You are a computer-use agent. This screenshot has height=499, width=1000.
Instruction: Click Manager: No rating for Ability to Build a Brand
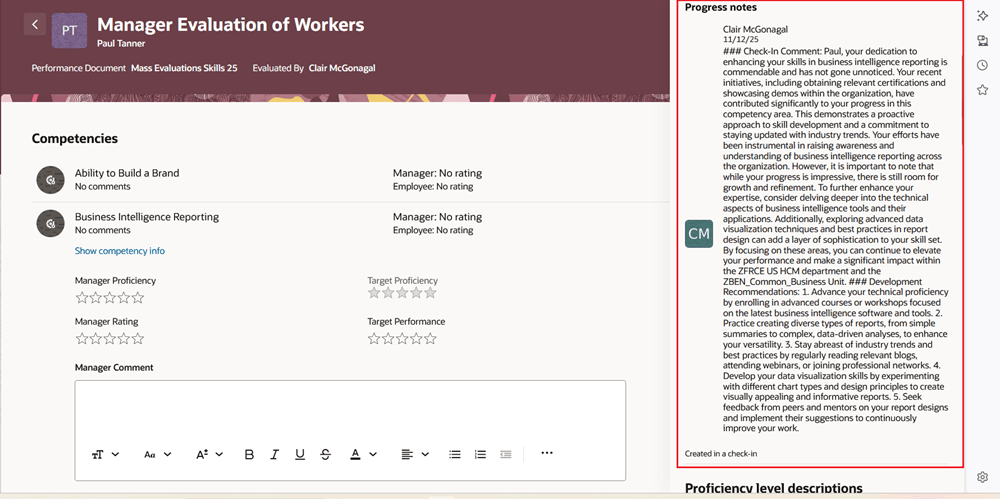[x=438, y=173]
